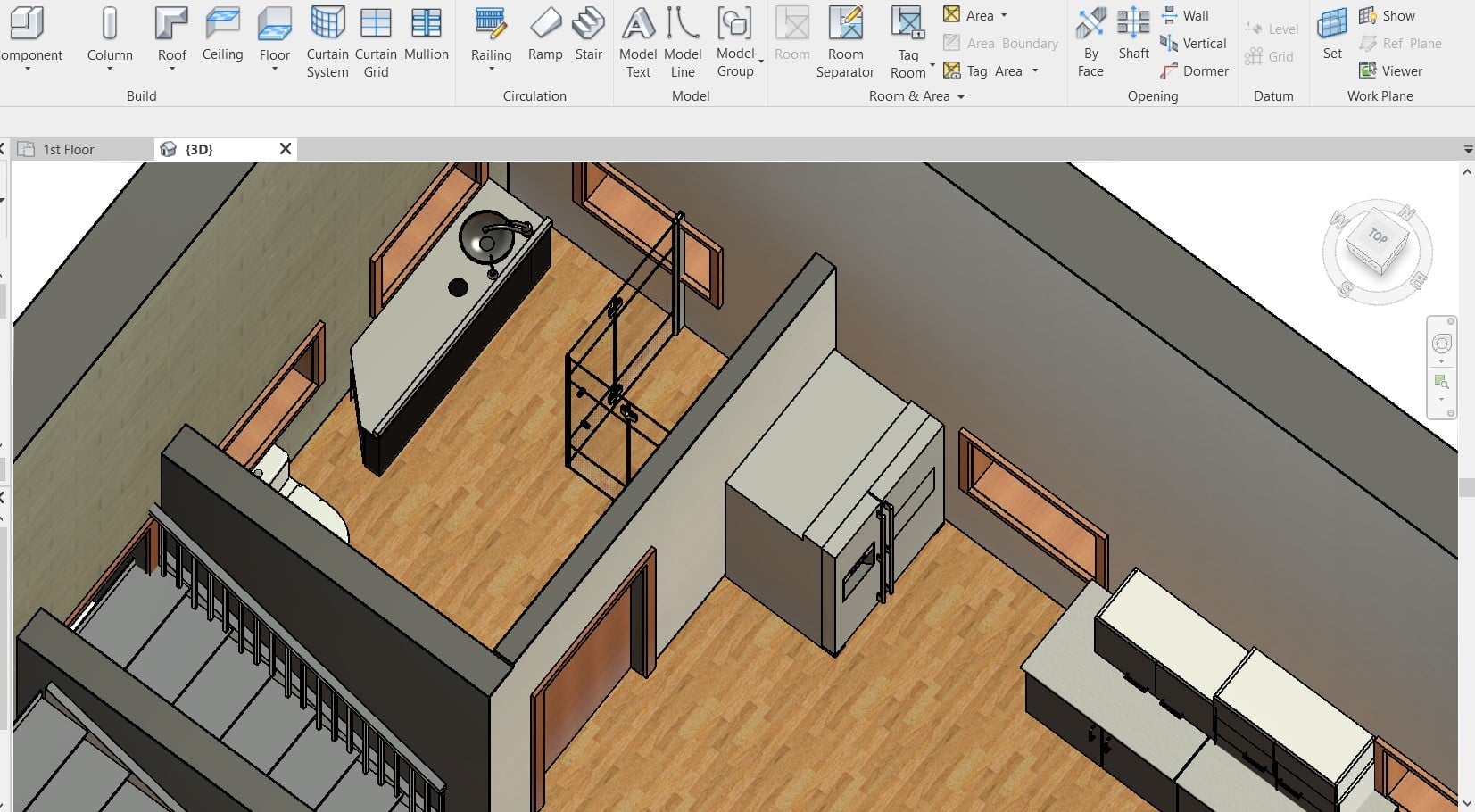Toggle Show work plane visibility
The height and width of the screenshot is (812, 1475).
tap(1388, 16)
